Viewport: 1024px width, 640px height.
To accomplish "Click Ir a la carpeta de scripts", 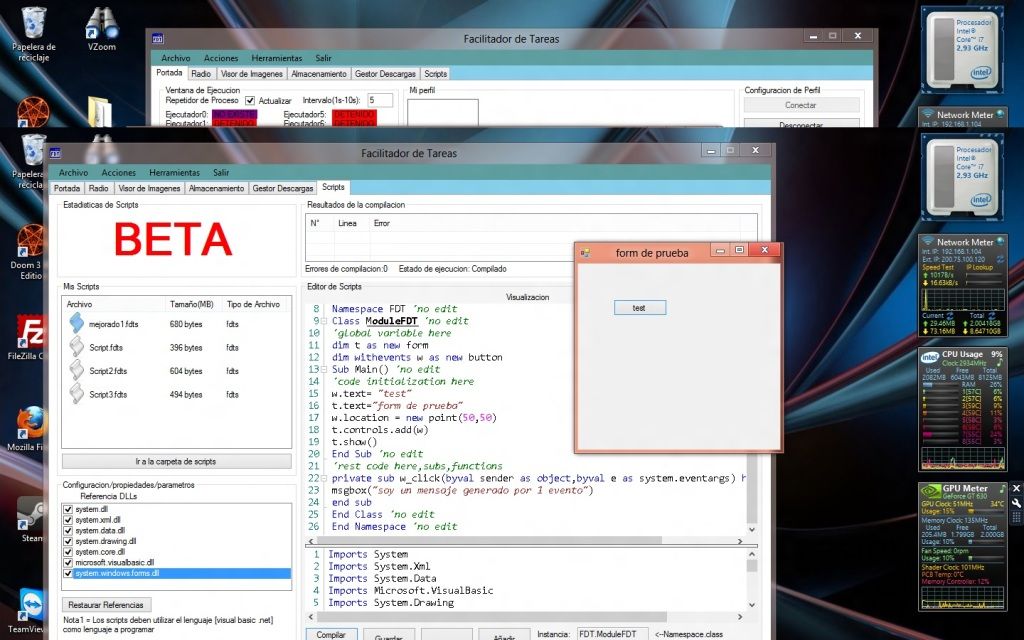I will (176, 461).
